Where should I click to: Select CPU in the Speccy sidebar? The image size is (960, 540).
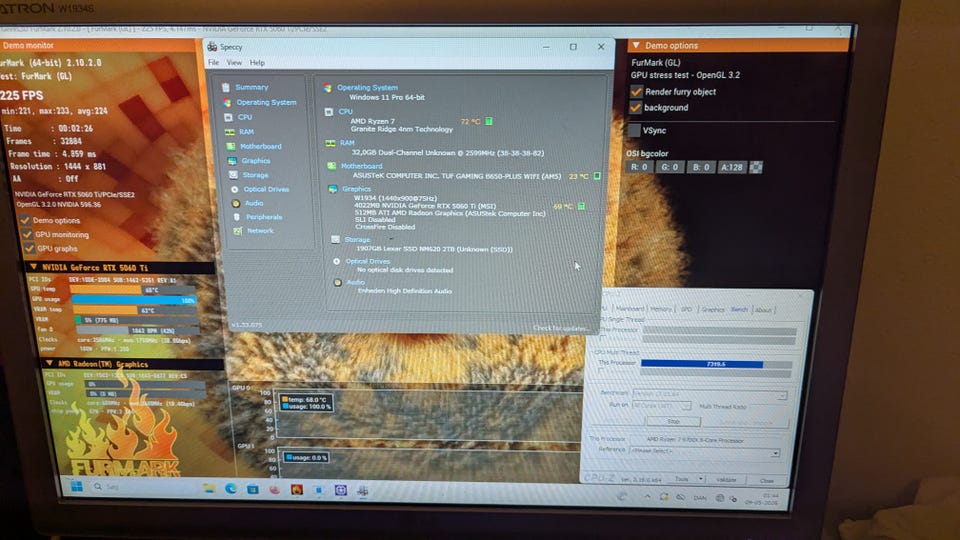pyautogui.click(x=245, y=117)
